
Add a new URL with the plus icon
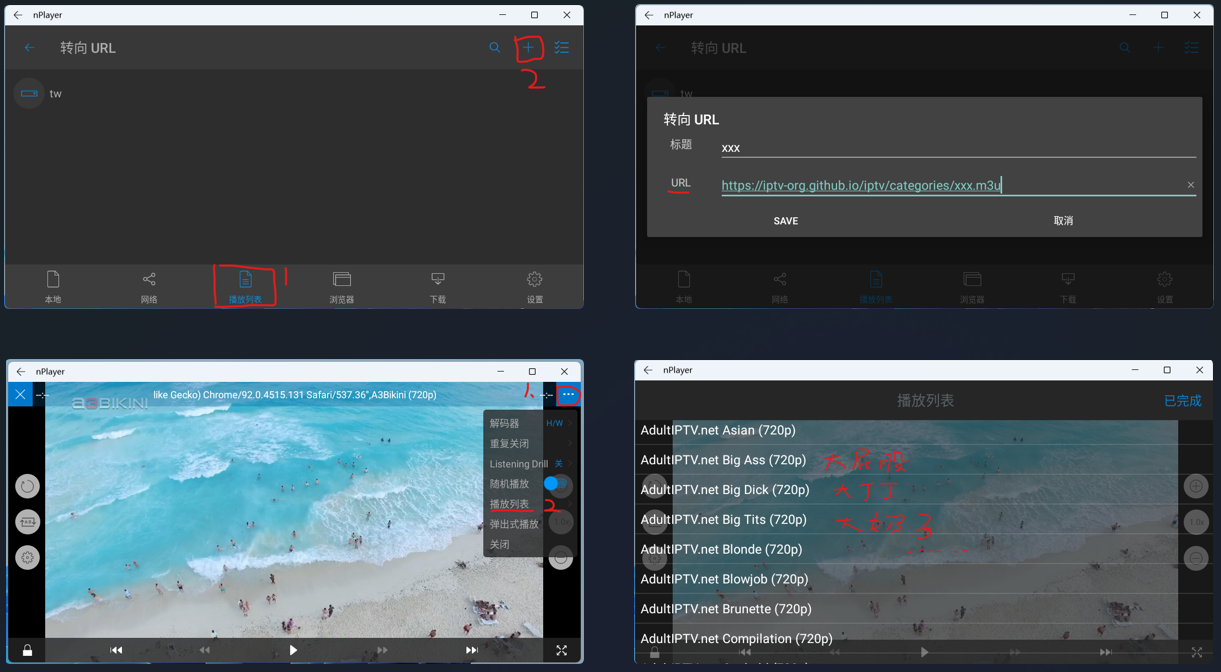click(x=529, y=47)
